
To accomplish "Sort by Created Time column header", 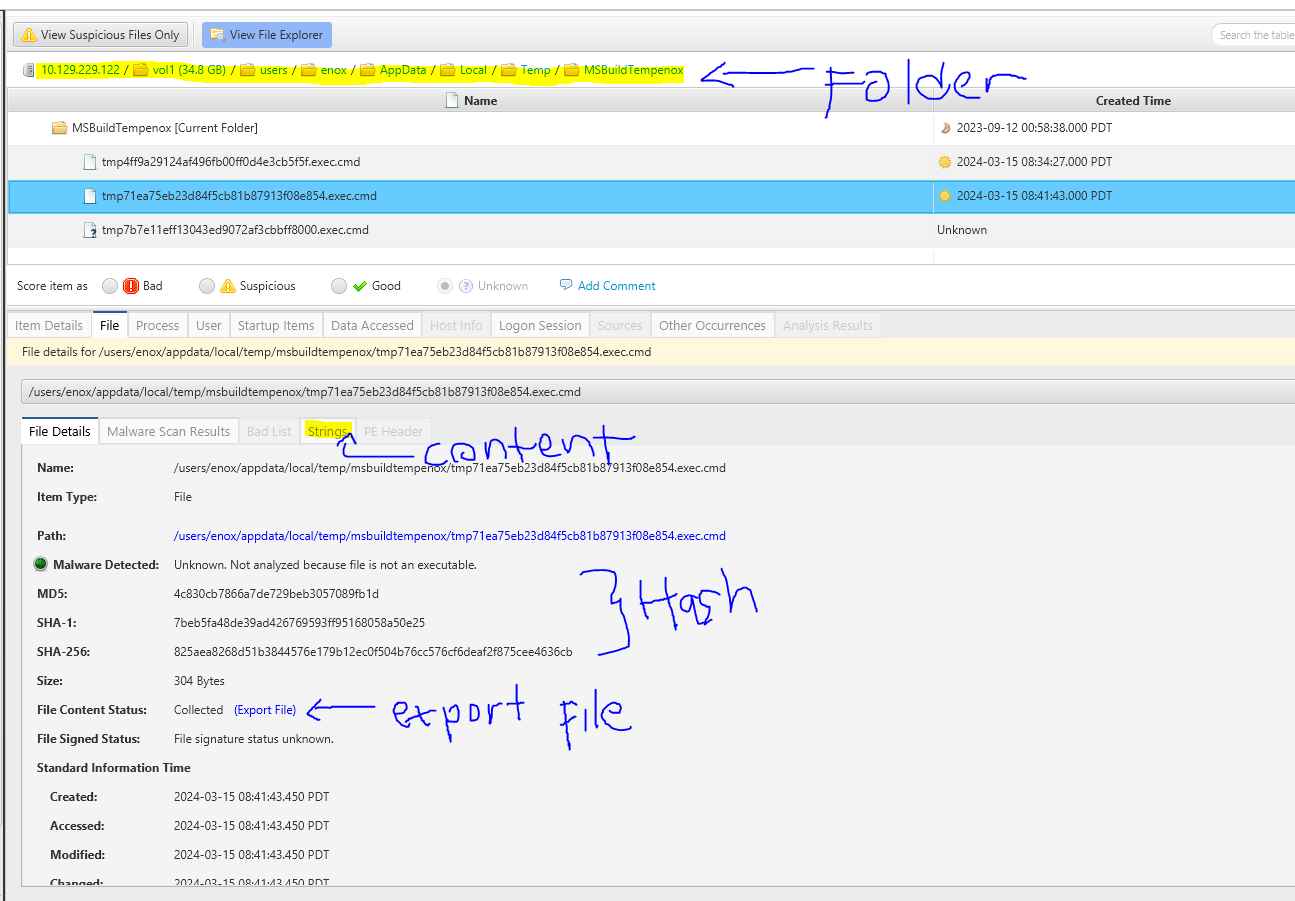I will coord(1132,100).
